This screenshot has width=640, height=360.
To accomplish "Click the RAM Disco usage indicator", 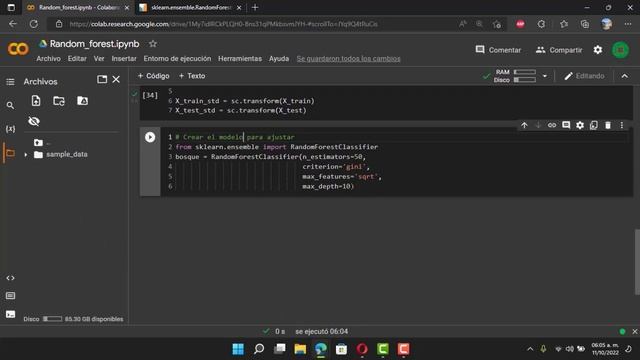I will pos(515,76).
